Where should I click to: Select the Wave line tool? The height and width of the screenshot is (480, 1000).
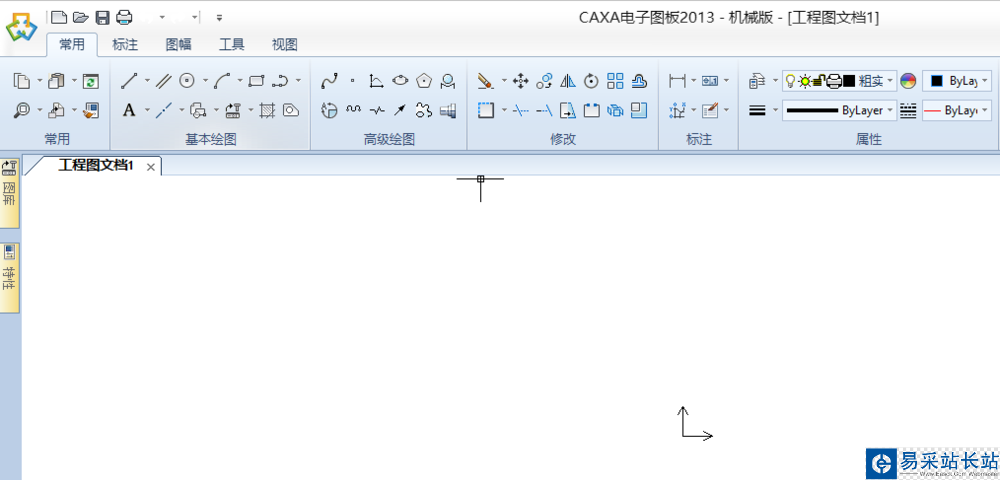[353, 110]
